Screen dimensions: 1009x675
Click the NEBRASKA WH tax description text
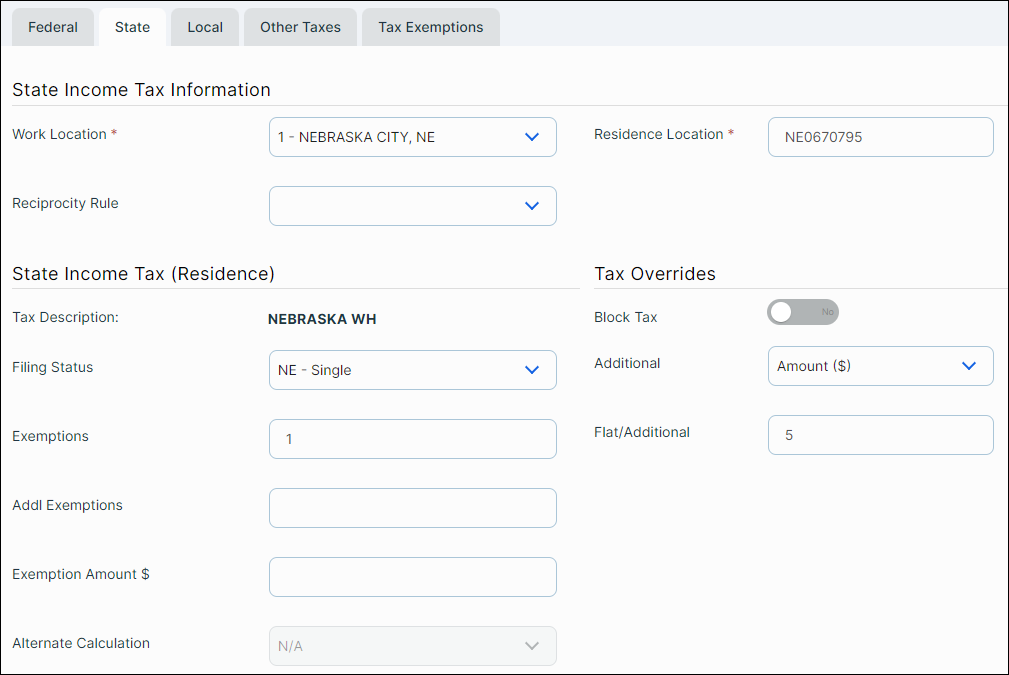pyautogui.click(x=322, y=319)
